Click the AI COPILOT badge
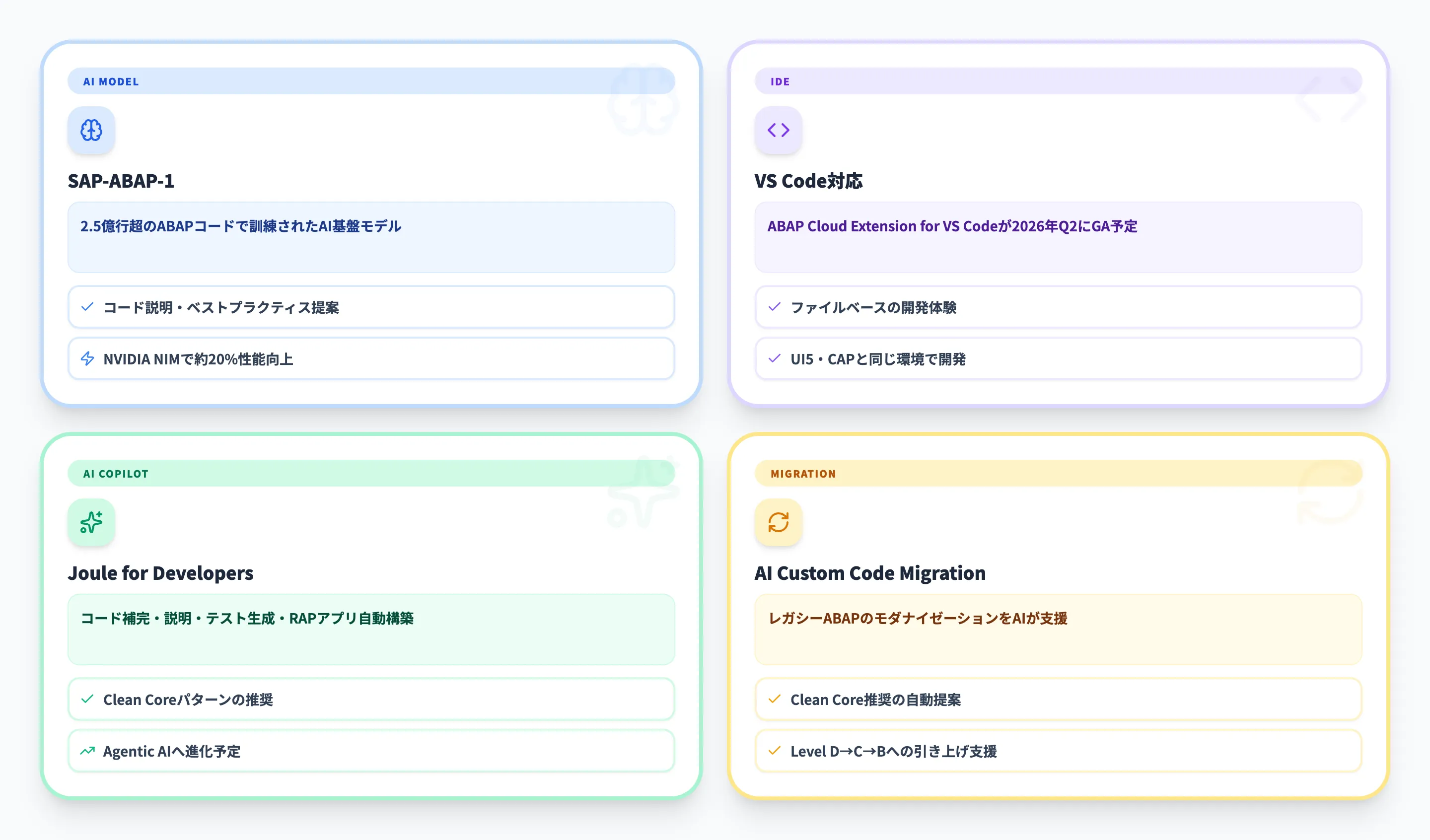This screenshot has width=1430, height=840. pyautogui.click(x=116, y=473)
